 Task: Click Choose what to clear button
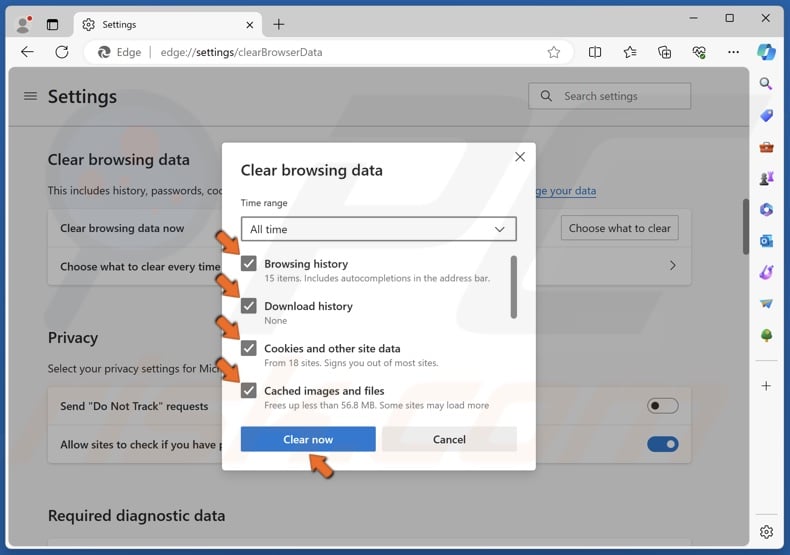pos(619,228)
